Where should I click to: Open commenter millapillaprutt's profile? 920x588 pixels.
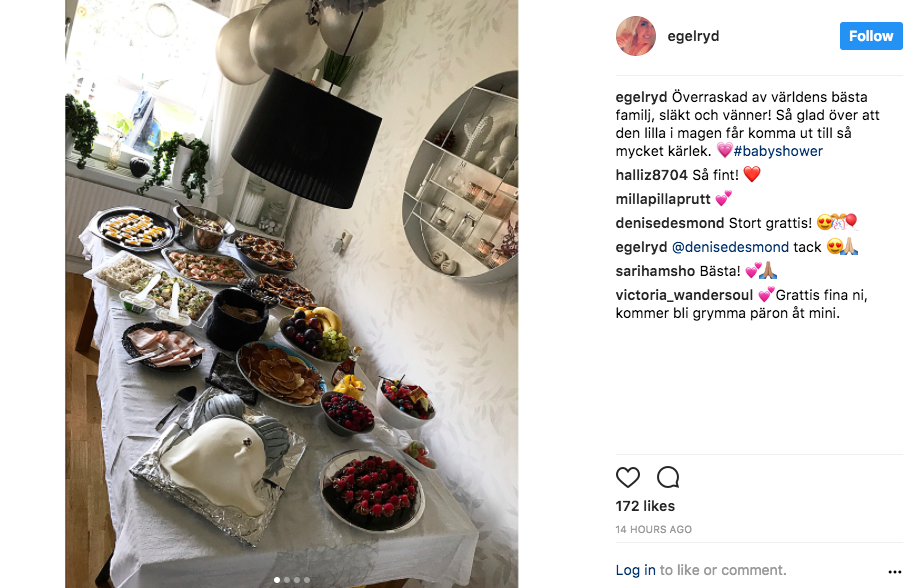[x=663, y=199]
